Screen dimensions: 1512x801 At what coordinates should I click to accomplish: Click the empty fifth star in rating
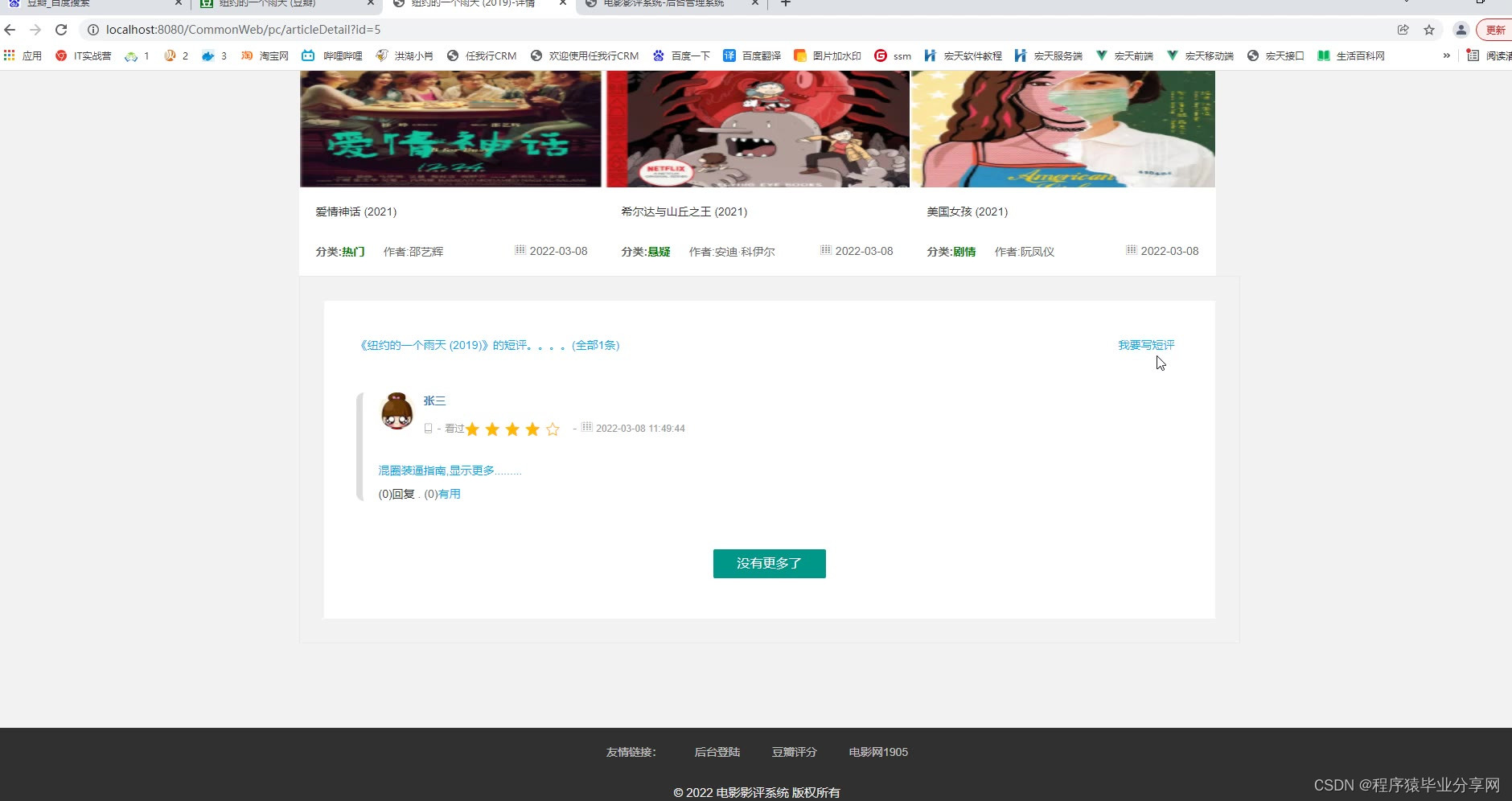tap(553, 429)
